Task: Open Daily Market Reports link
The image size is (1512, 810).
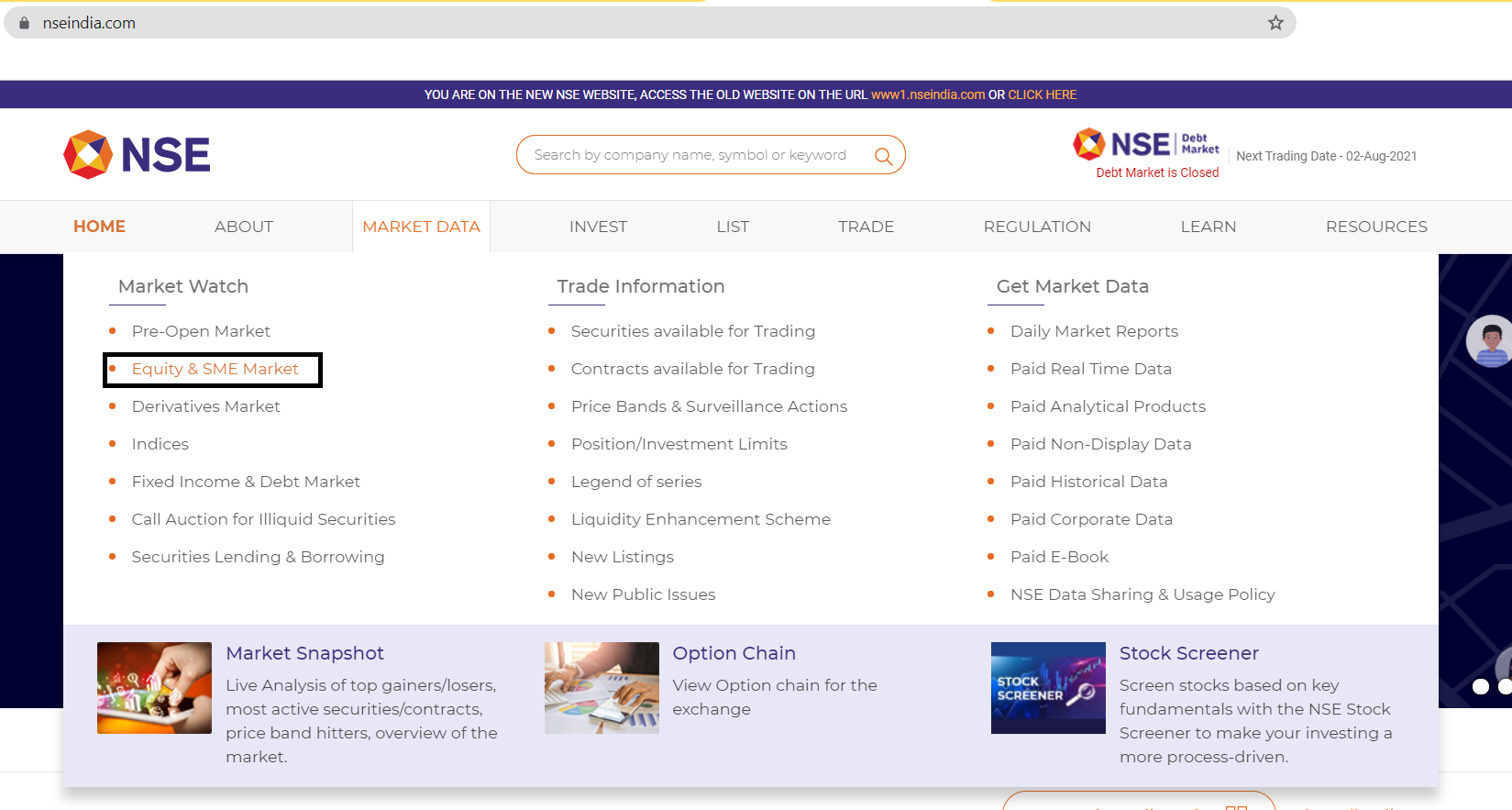Action: click(x=1094, y=331)
